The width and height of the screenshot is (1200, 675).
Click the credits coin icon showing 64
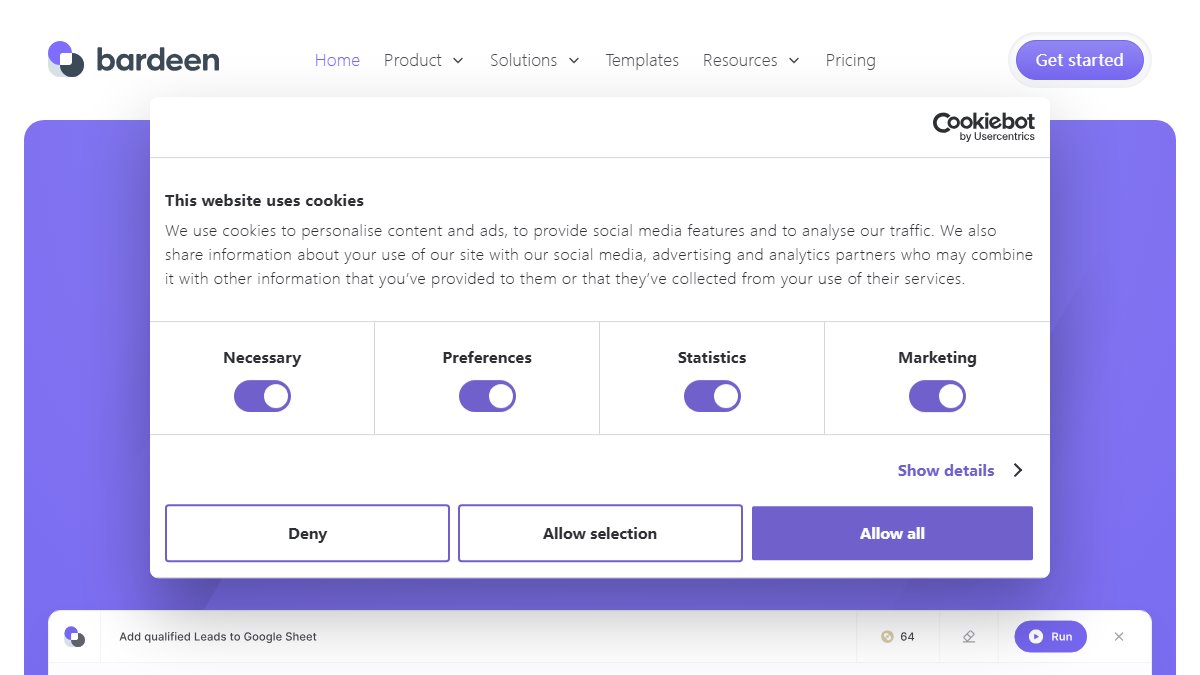887,637
